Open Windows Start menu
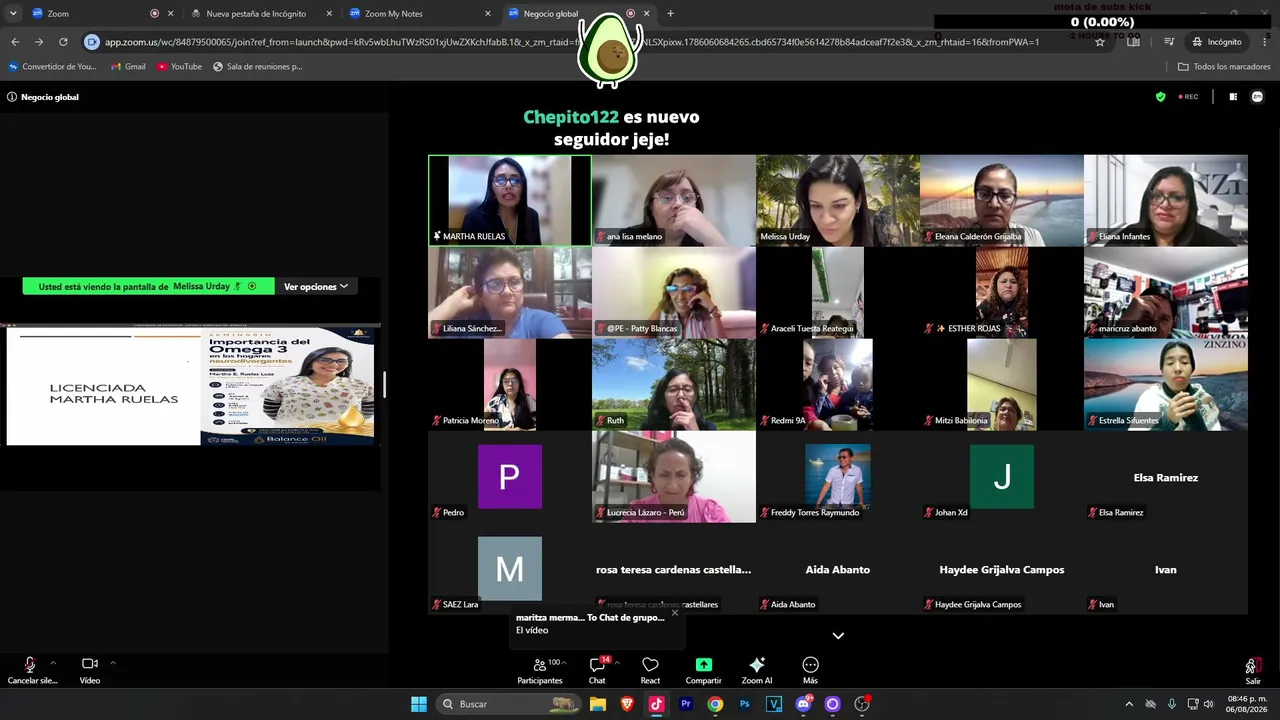This screenshot has height=720, width=1280. (419, 704)
